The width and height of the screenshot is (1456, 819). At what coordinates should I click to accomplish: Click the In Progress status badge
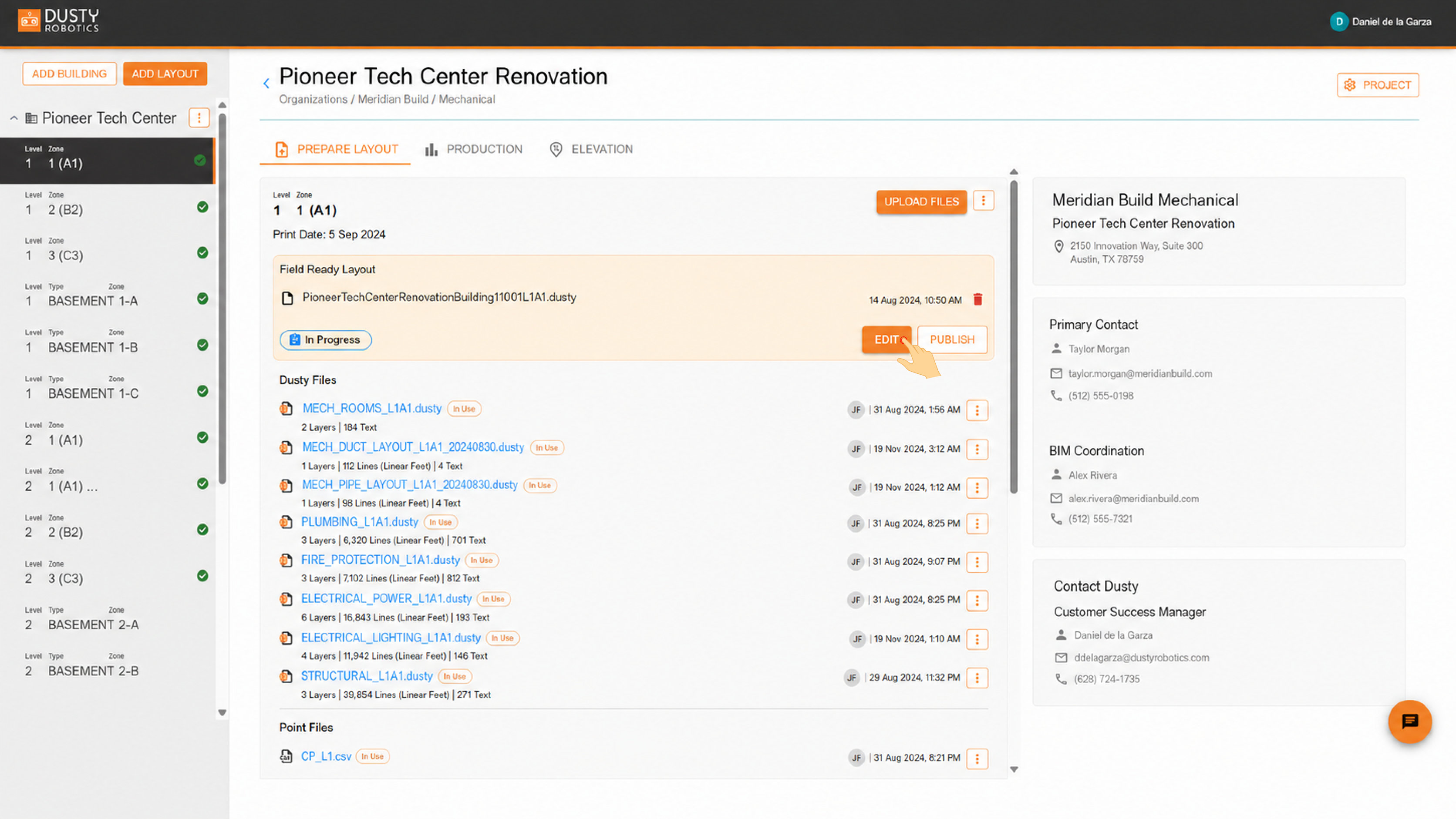[x=326, y=339]
